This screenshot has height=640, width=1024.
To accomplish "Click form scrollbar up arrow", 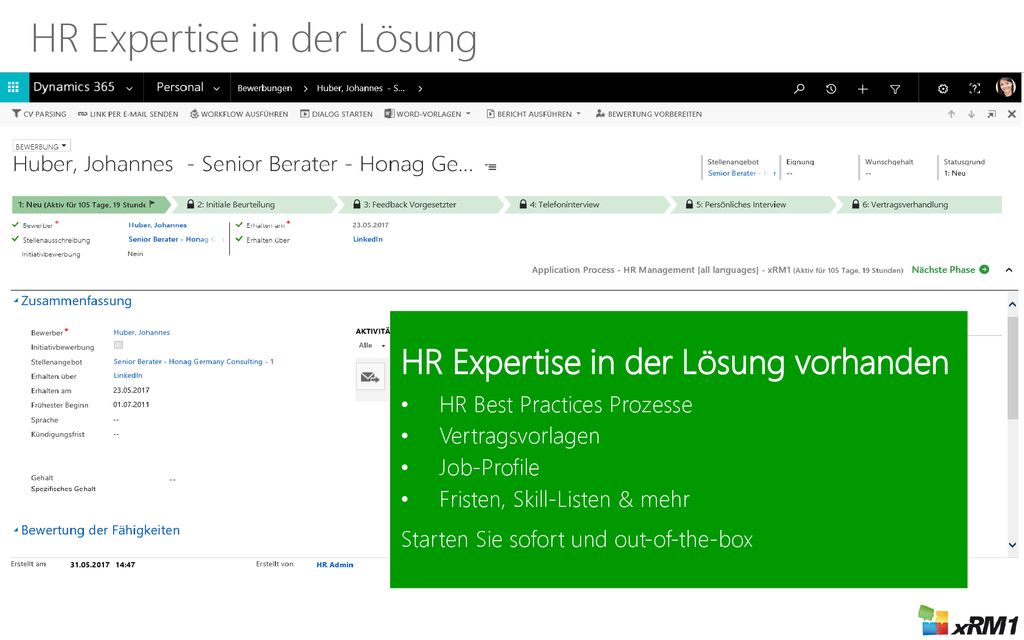I will click(1012, 304).
